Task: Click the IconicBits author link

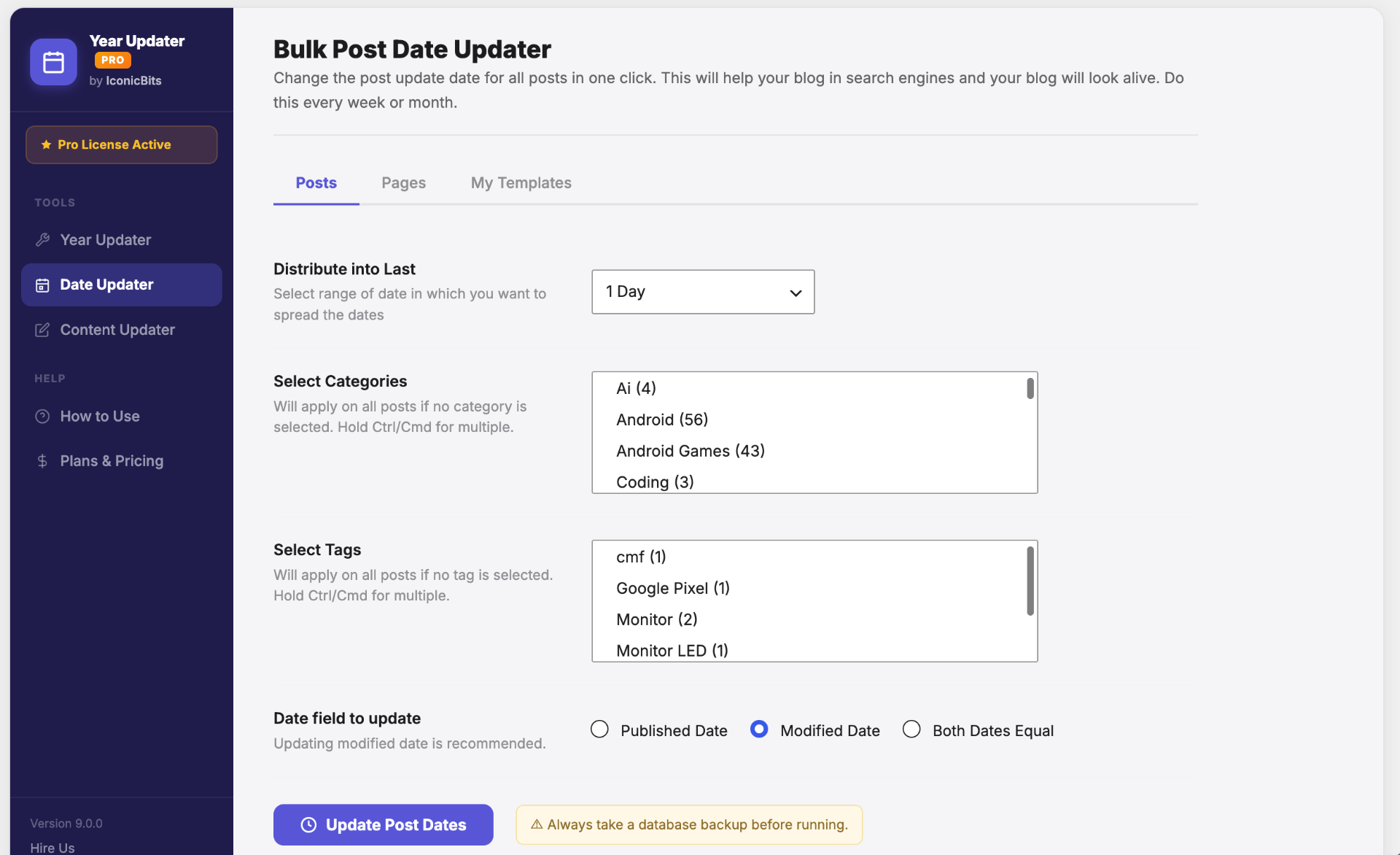Action: [133, 81]
